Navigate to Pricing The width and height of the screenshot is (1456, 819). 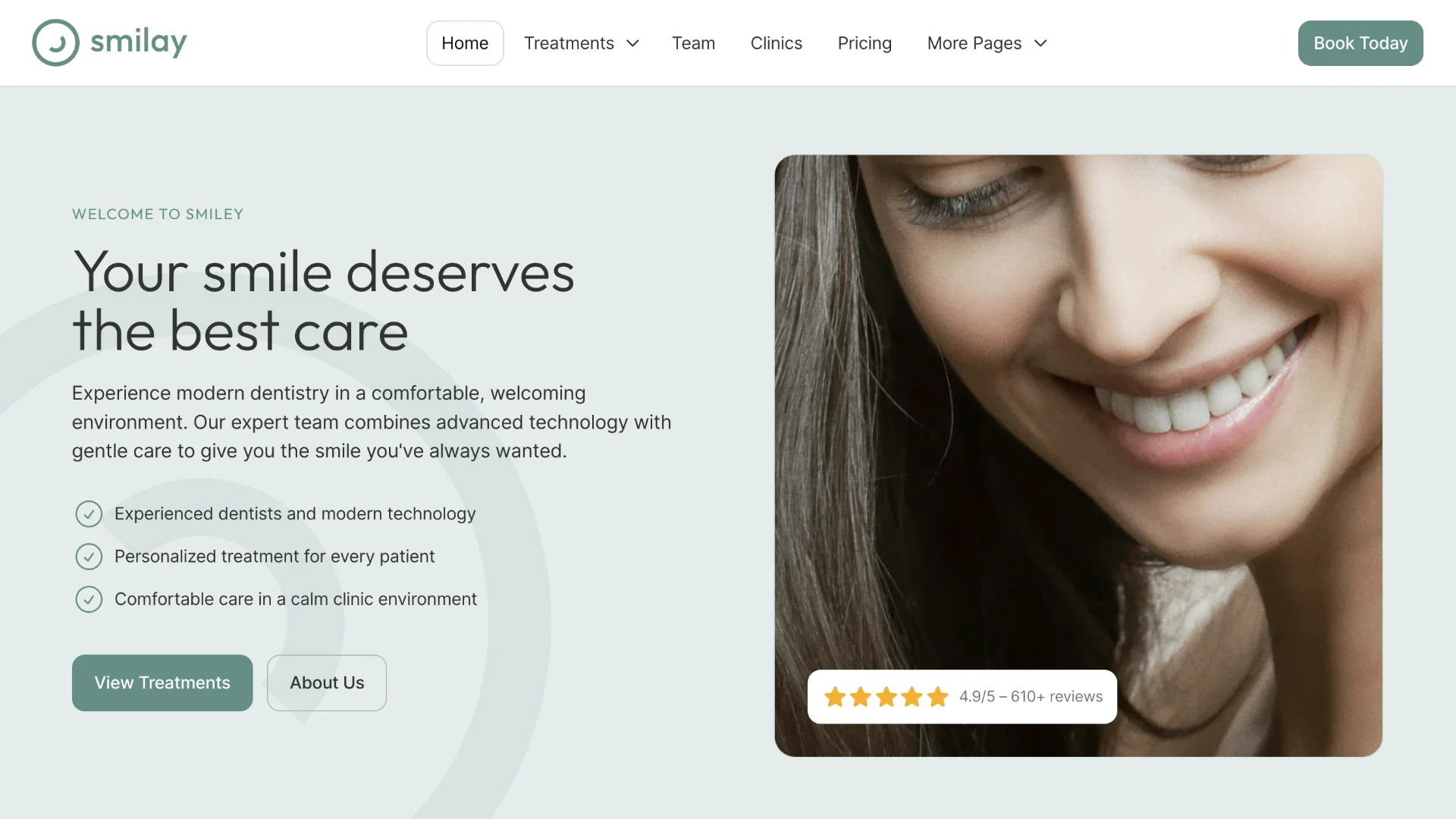pos(864,43)
